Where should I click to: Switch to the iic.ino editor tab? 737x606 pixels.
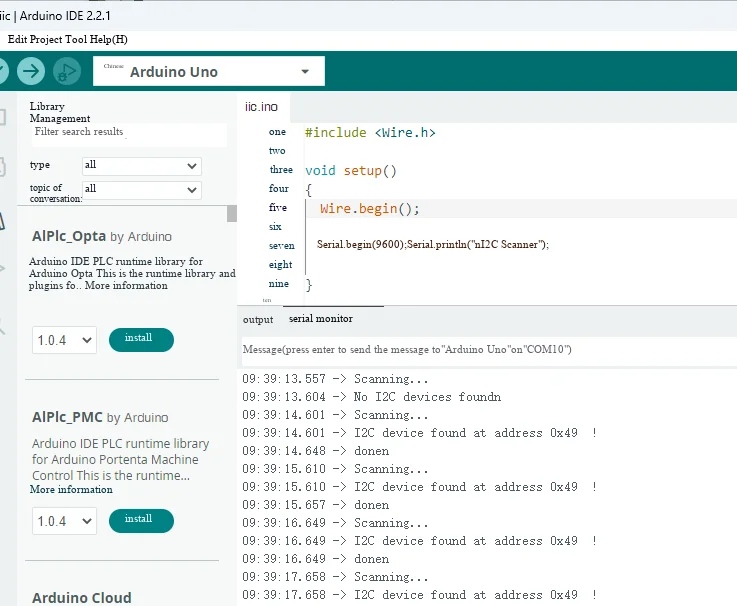coord(261,107)
